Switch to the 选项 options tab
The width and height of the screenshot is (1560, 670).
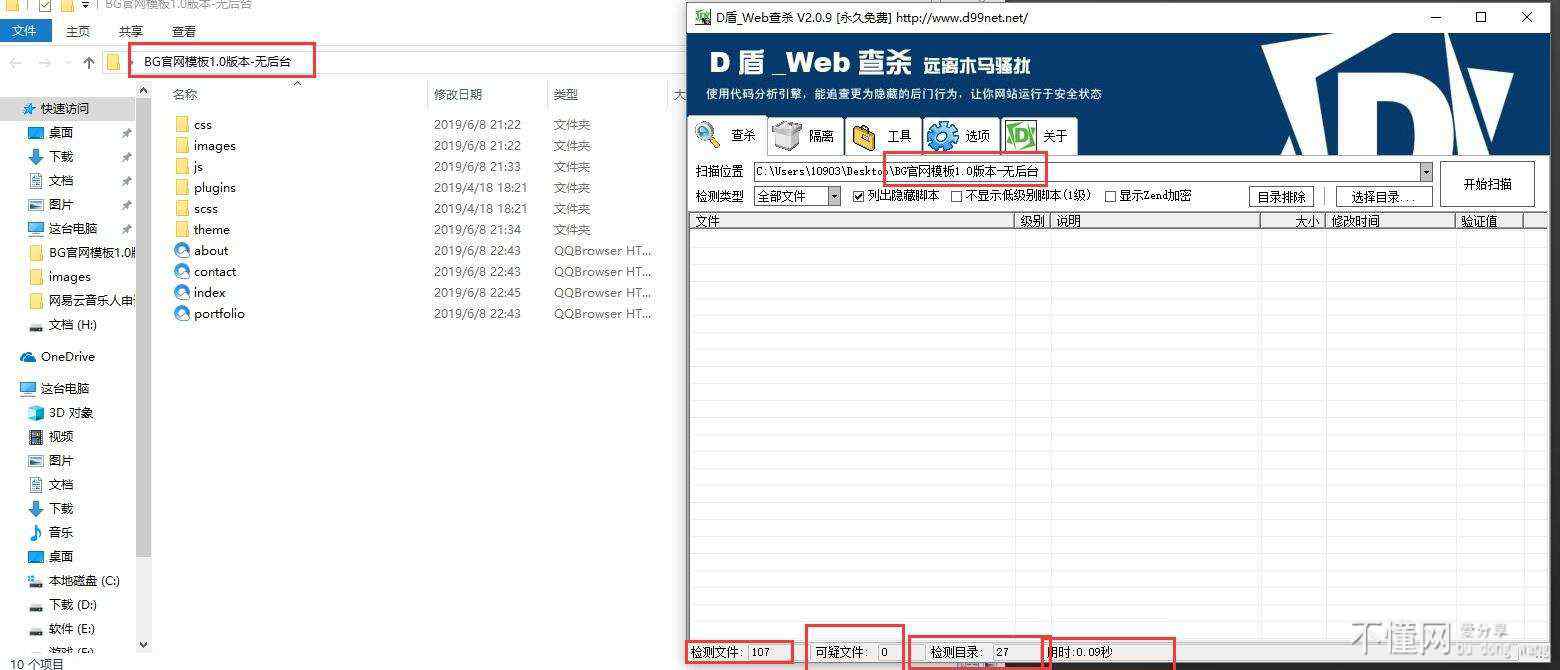click(x=960, y=136)
